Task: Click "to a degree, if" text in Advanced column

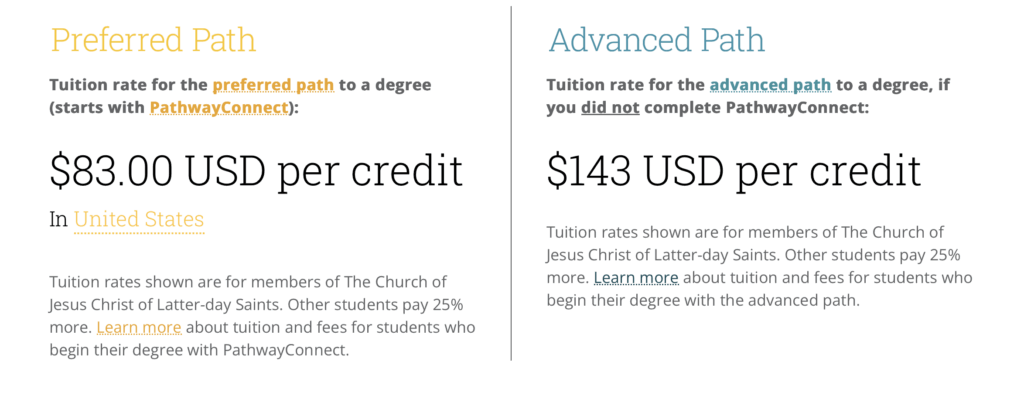Action: pos(884,85)
